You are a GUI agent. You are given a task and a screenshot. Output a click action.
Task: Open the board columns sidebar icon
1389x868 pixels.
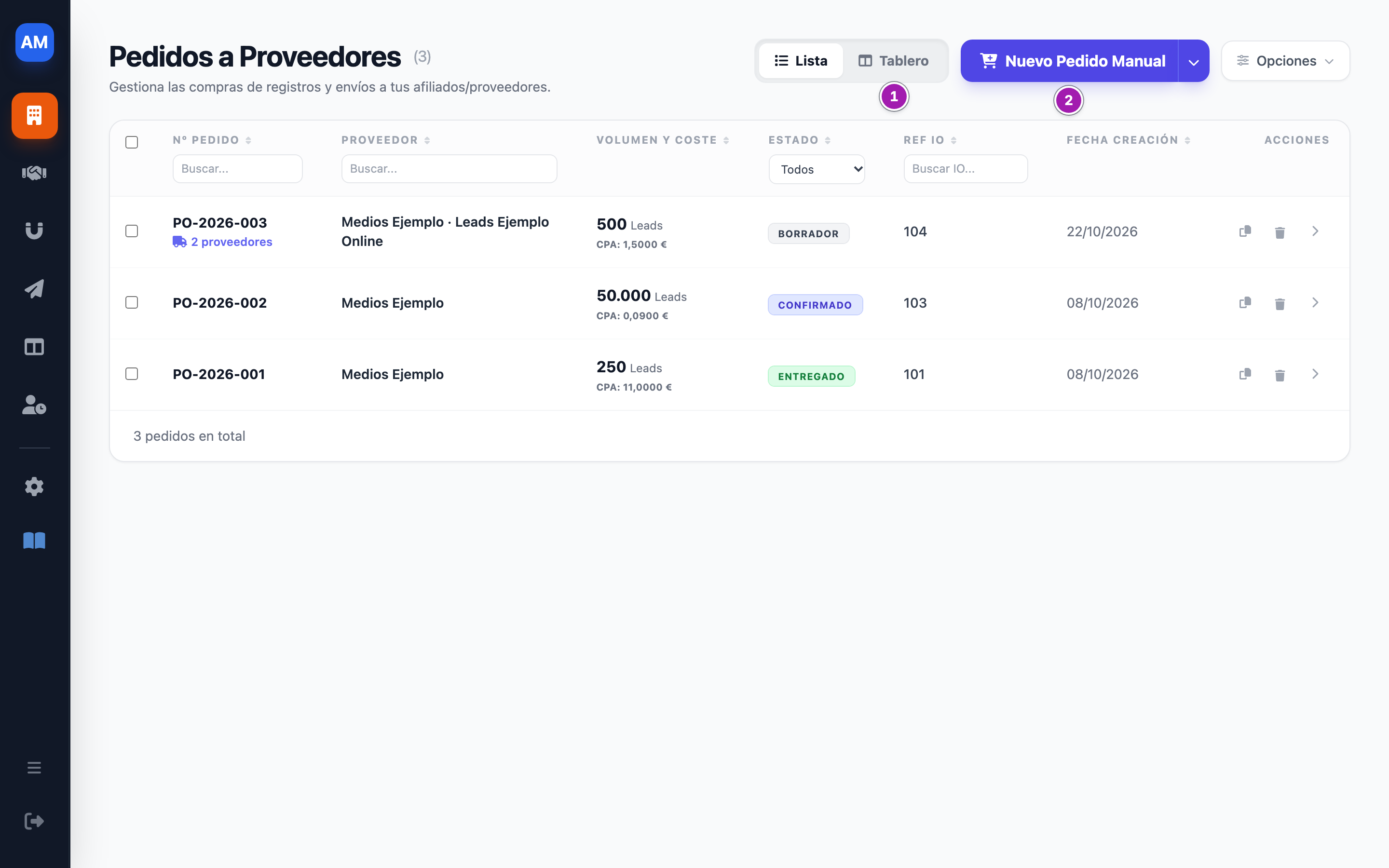(x=34, y=347)
